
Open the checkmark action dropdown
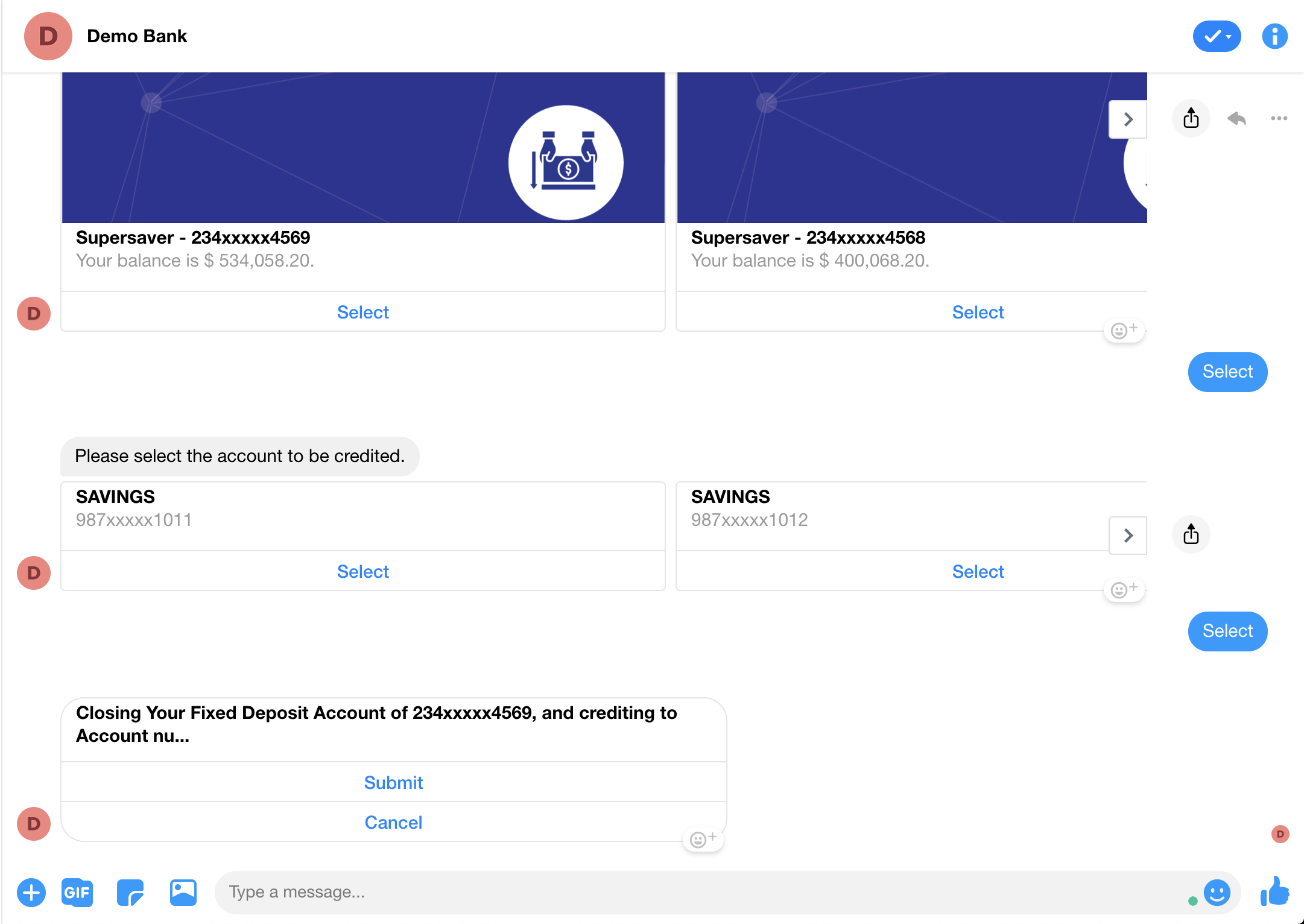1217,36
